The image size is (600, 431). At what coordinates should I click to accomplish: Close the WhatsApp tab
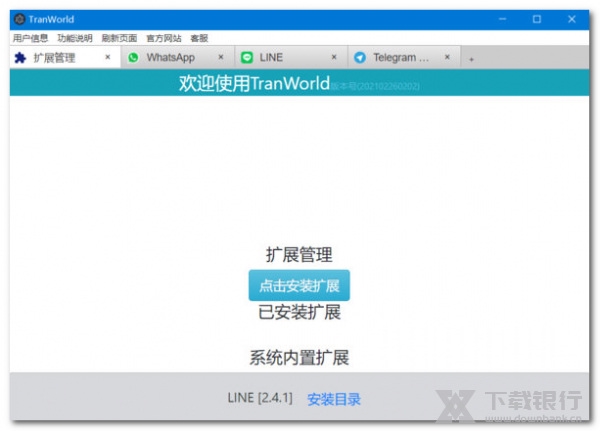[221, 57]
